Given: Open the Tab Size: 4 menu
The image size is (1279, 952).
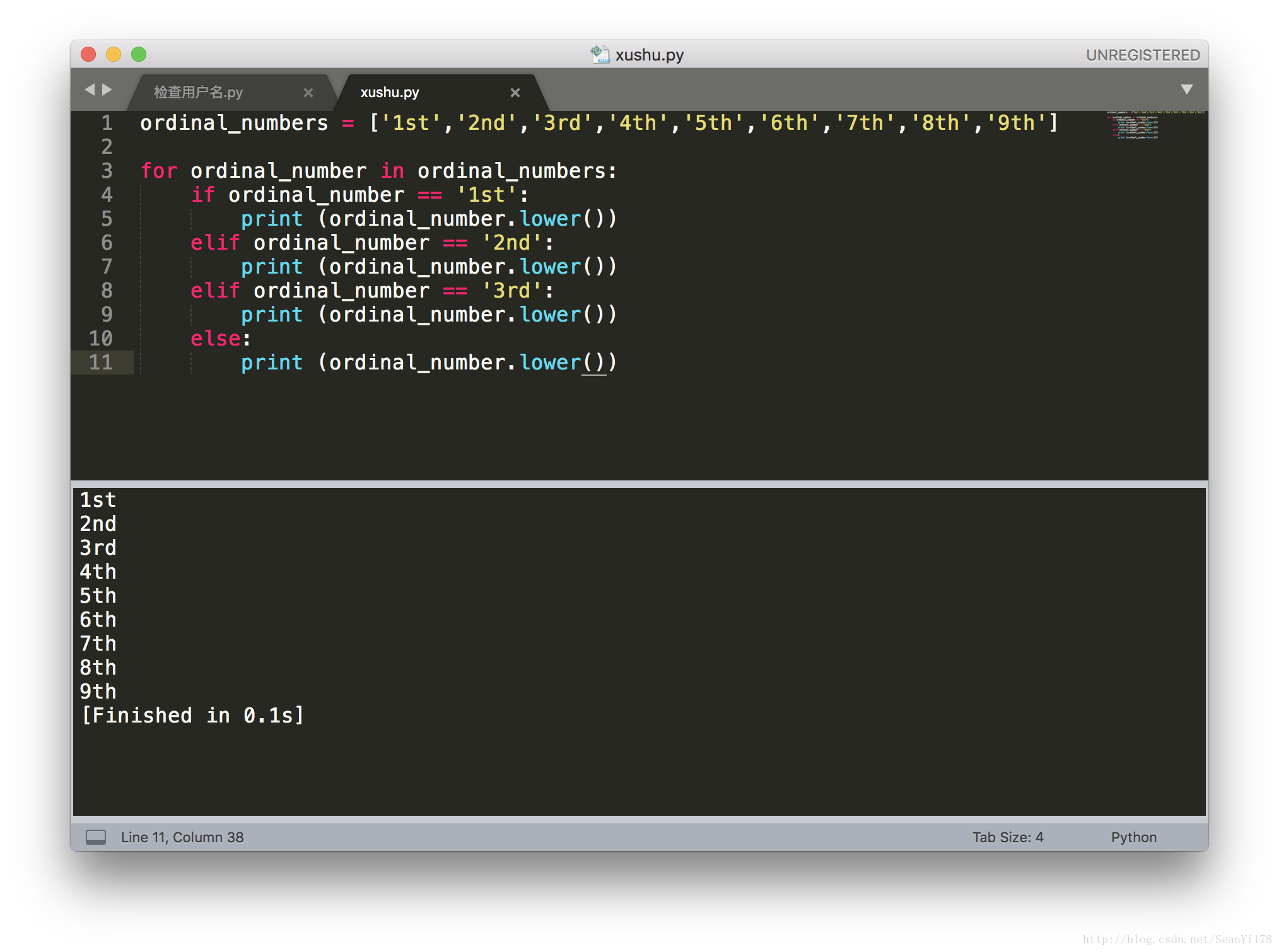Looking at the screenshot, I should tap(1007, 837).
